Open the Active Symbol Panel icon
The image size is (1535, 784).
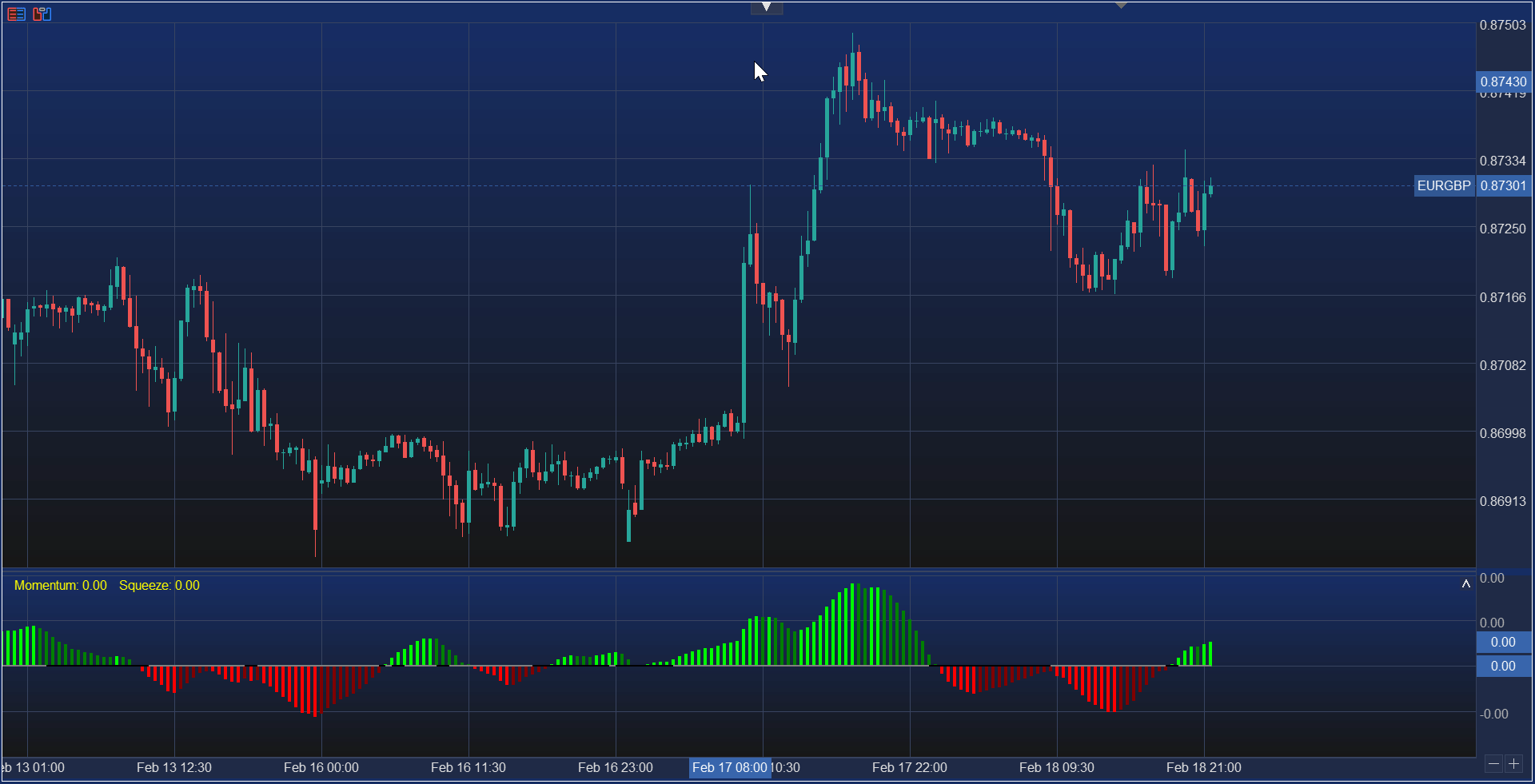(17, 14)
